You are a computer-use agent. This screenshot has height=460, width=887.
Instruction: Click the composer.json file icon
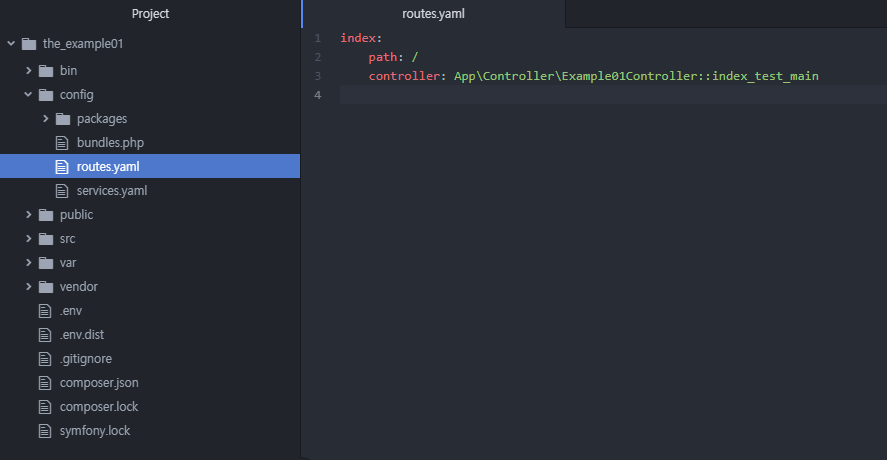click(x=45, y=383)
